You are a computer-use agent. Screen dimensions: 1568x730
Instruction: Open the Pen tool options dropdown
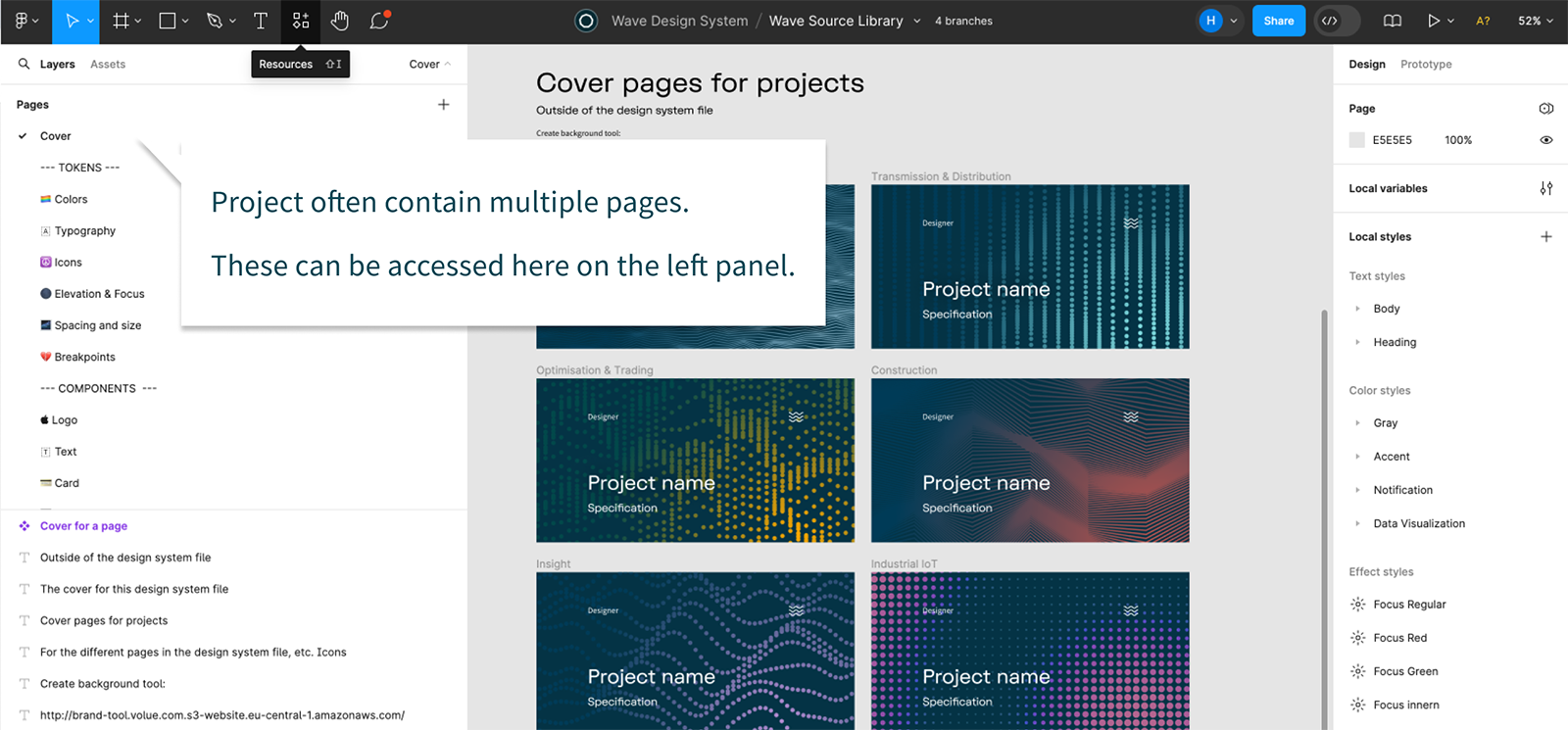(x=232, y=21)
